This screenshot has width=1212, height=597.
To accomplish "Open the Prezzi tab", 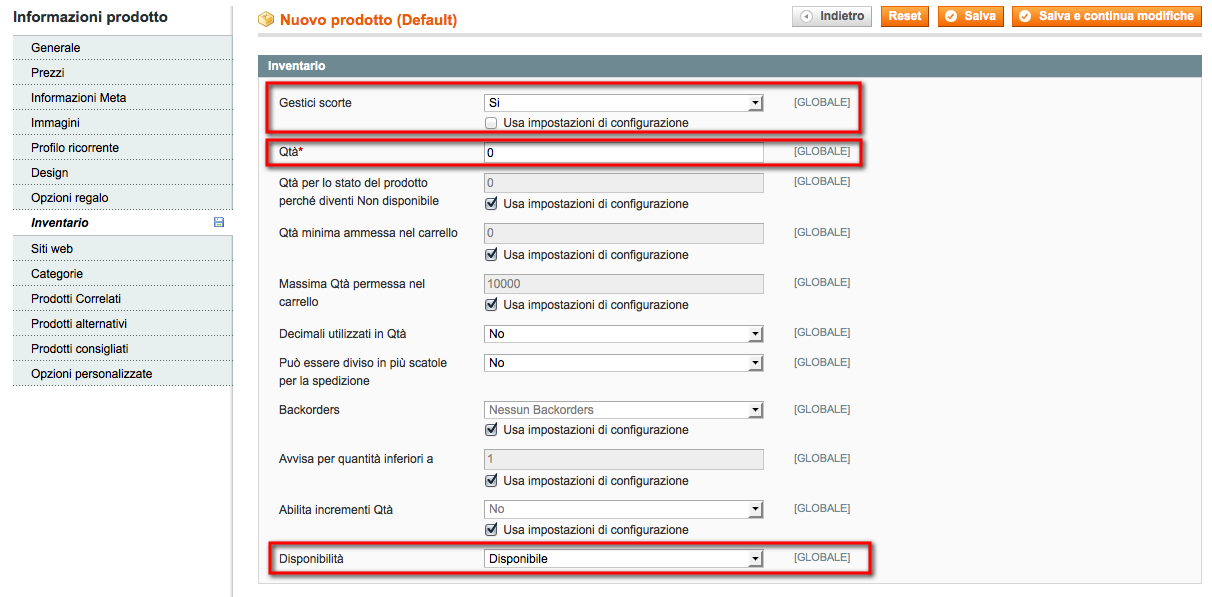I will coord(48,73).
